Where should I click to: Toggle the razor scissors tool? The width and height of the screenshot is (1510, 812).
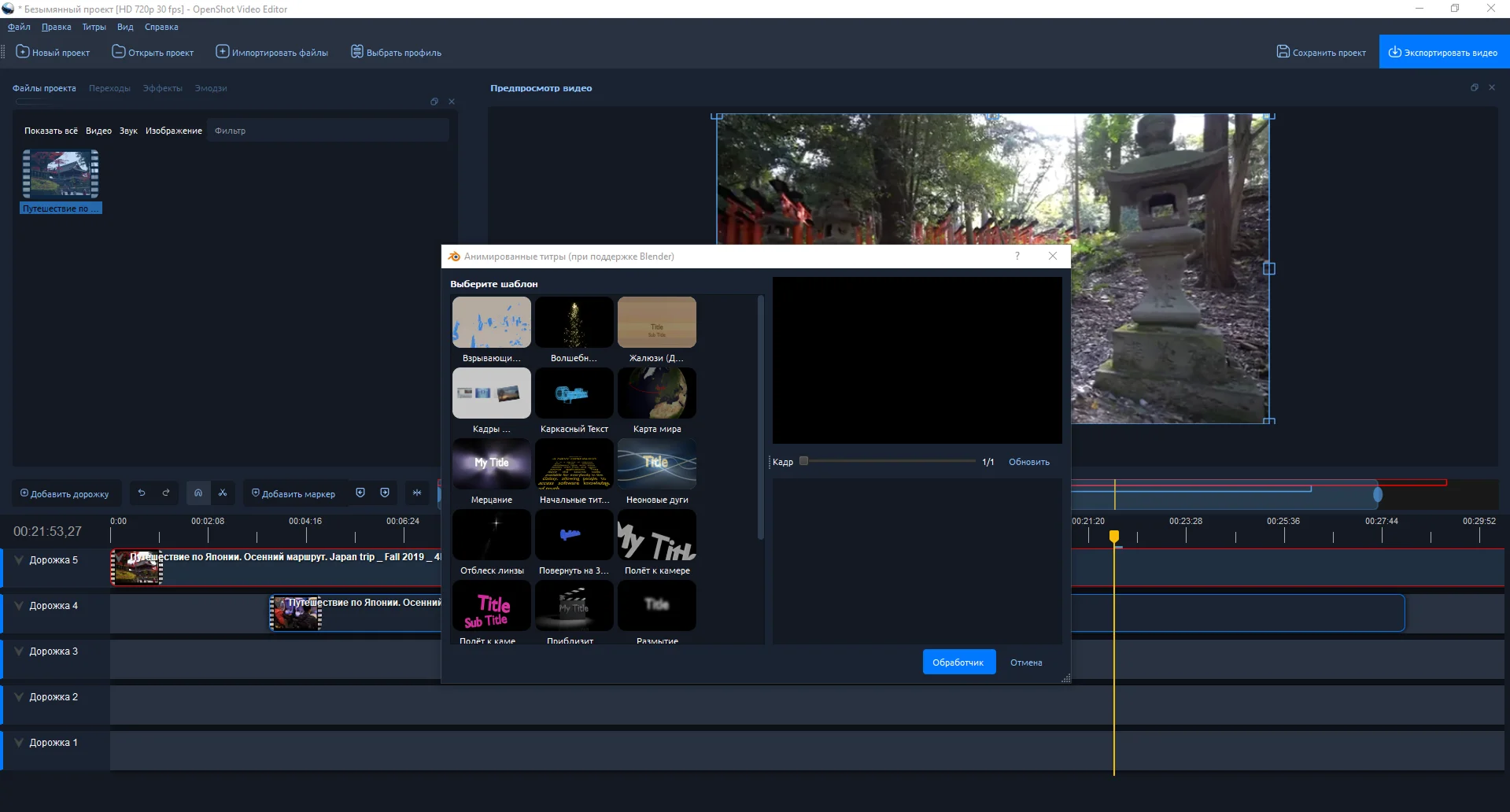pos(223,493)
